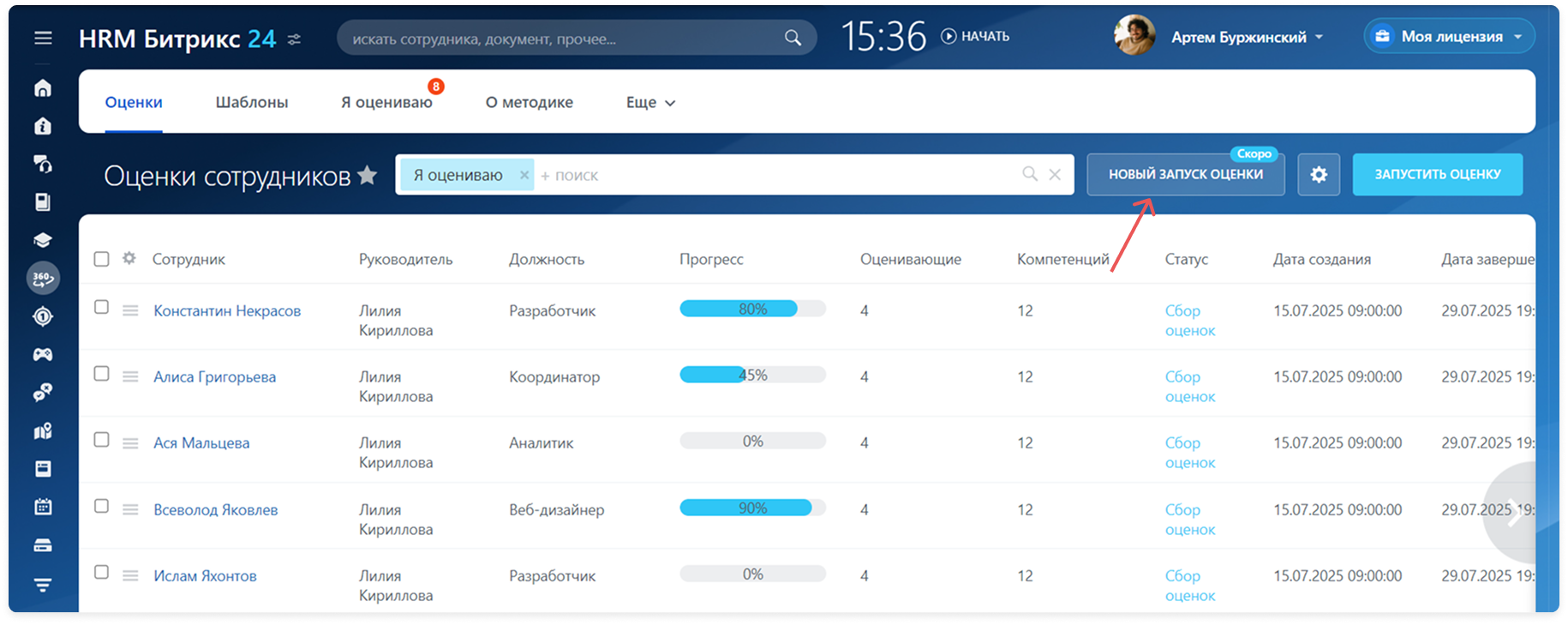
Task: Click the calendar icon in sidebar
Action: (x=43, y=507)
